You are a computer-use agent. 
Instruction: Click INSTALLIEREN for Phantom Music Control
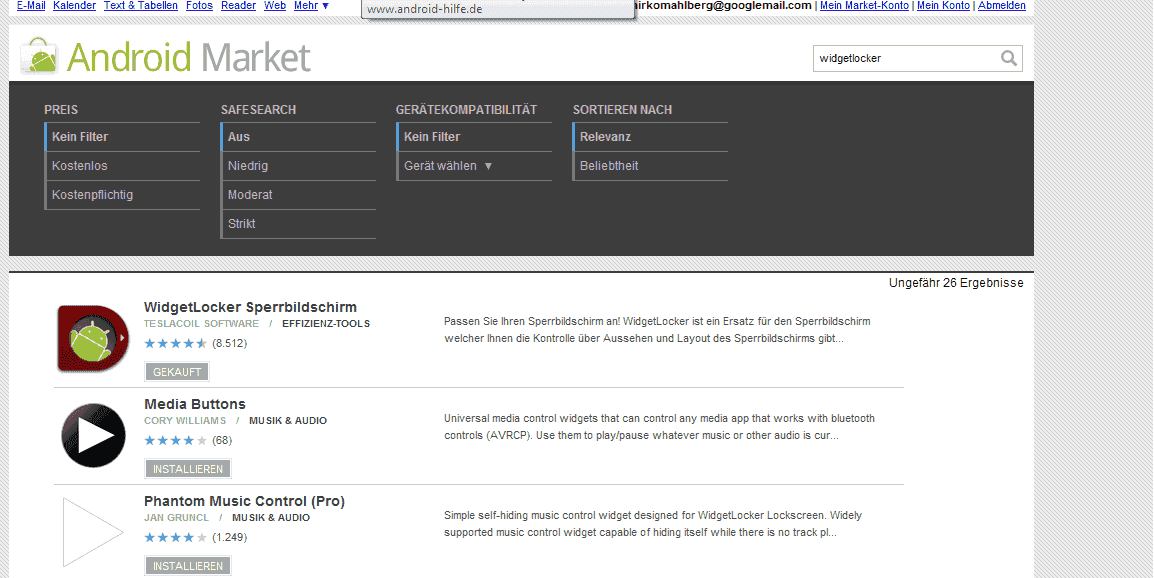click(188, 566)
